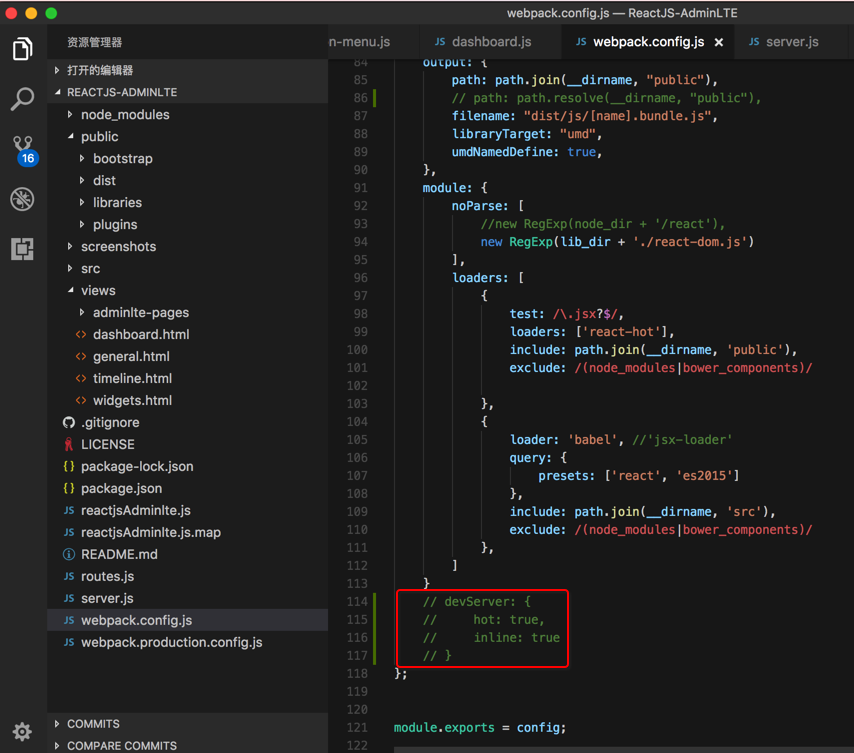
Task: Click the Manage gear icon
Action: [x=22, y=731]
